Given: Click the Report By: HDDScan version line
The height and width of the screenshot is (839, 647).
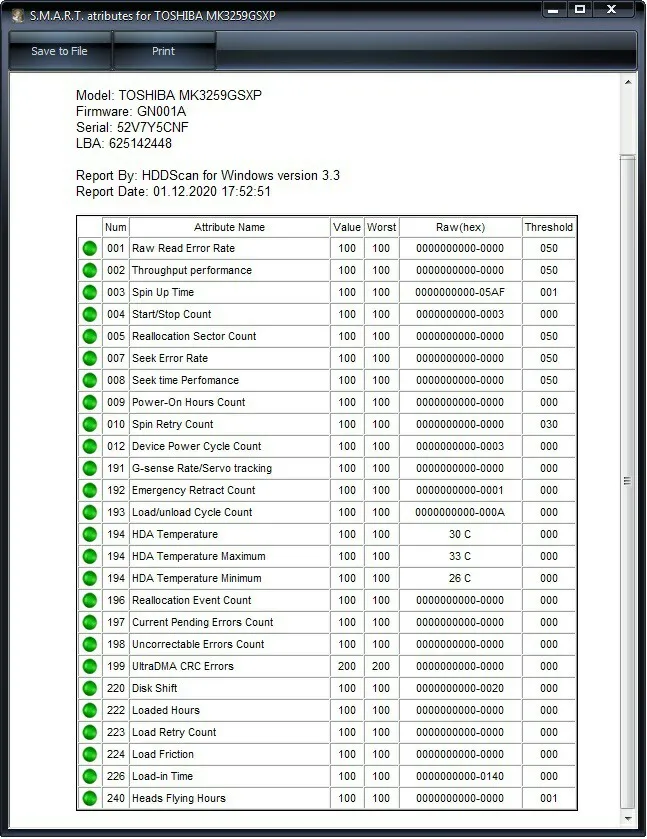Looking at the screenshot, I should [x=208, y=176].
